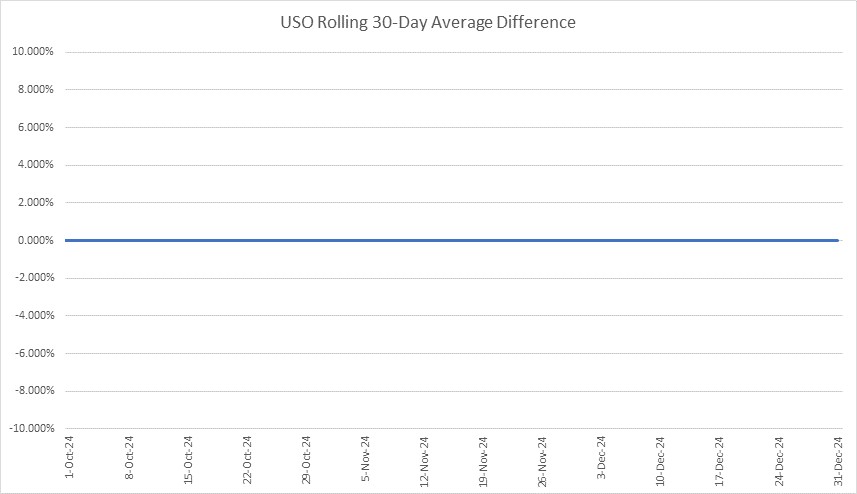Select the 17-Dec-24 x-axis date
Viewport: 857px width, 494px height.
[x=720, y=462]
